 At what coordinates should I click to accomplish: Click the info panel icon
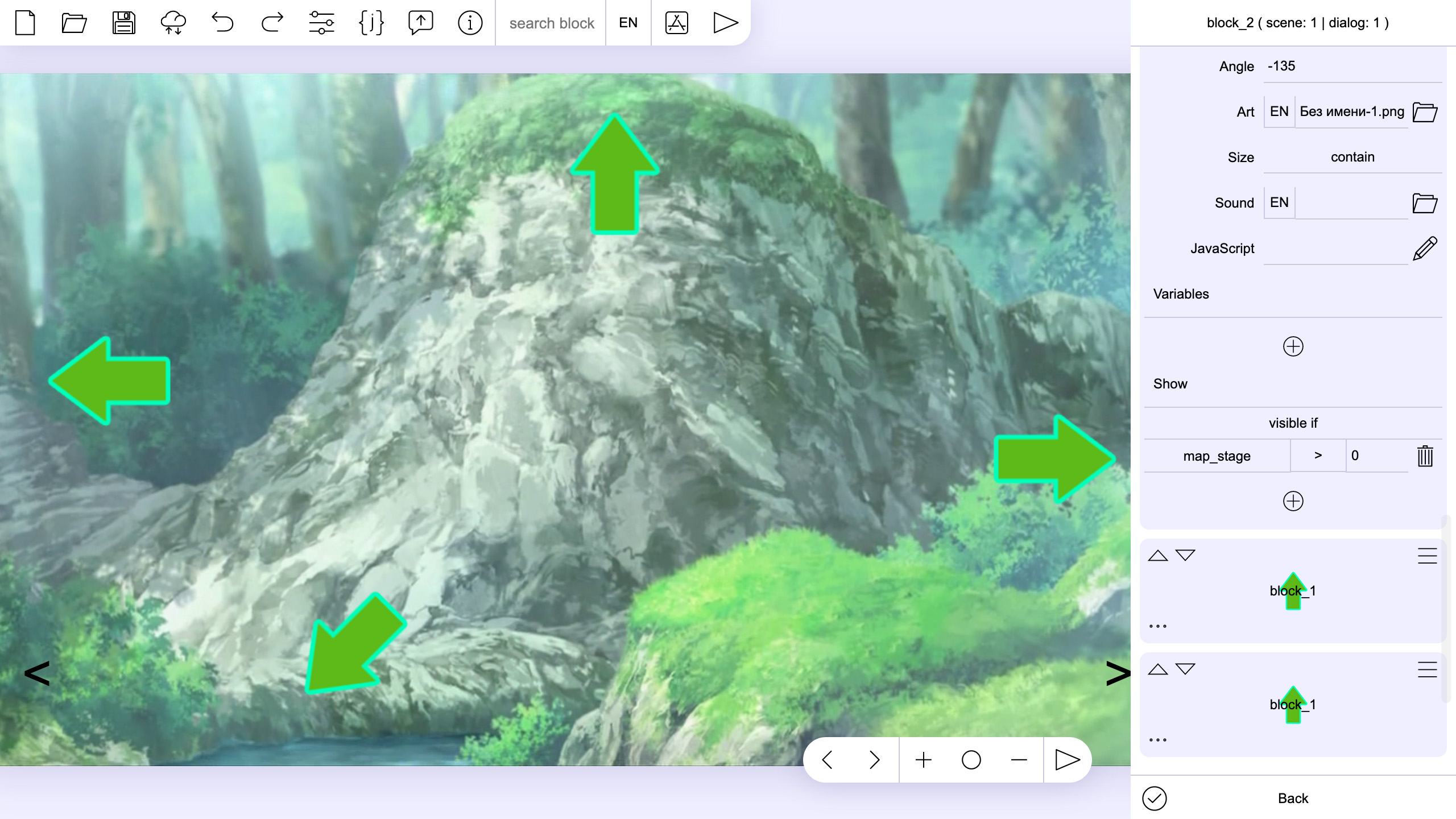coord(468,22)
